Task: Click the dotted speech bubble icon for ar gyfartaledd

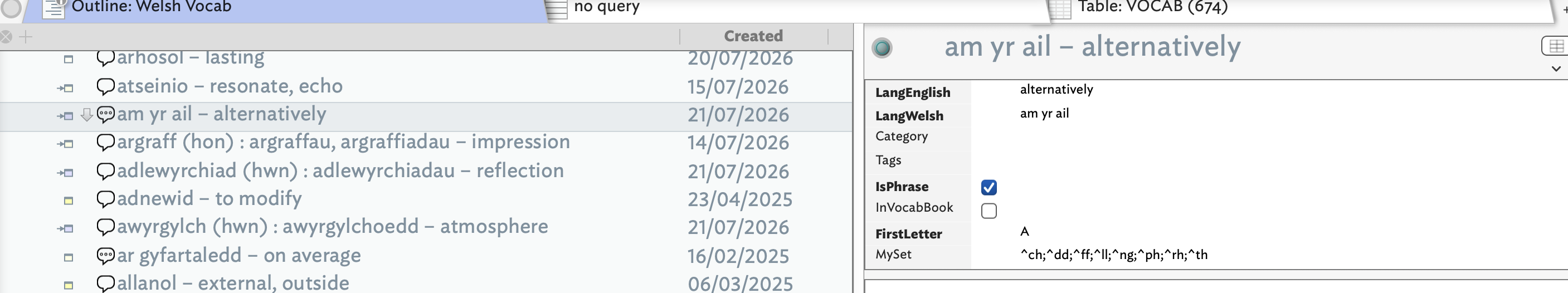Action: [105, 255]
